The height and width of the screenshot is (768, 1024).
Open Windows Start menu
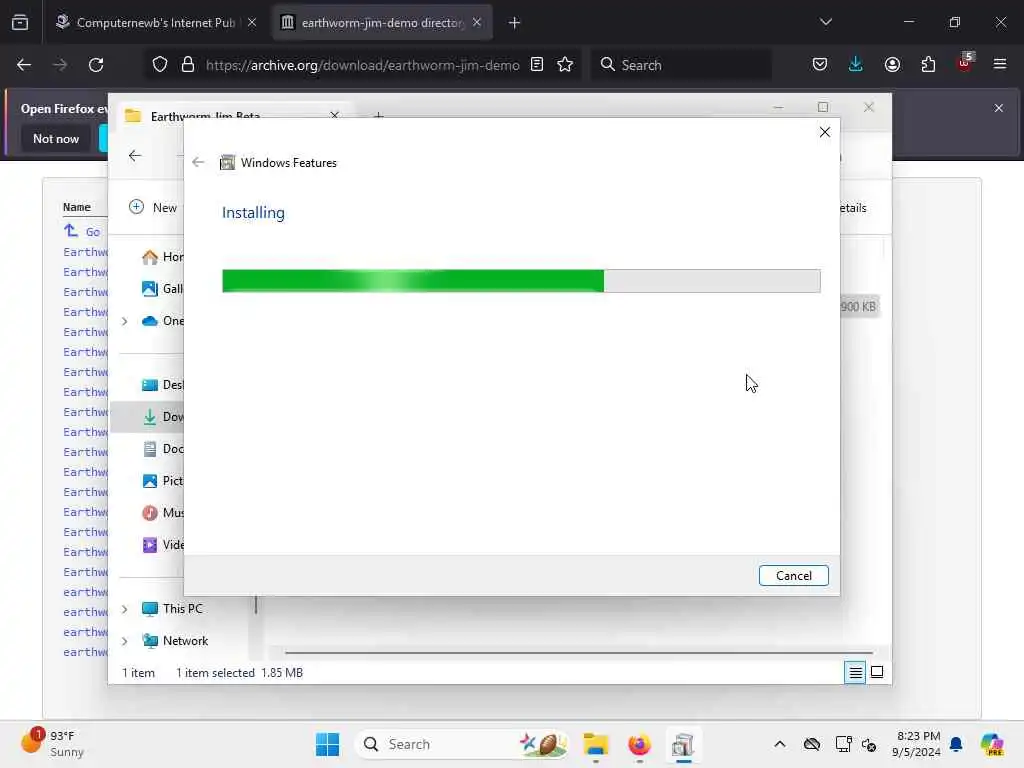click(x=327, y=744)
